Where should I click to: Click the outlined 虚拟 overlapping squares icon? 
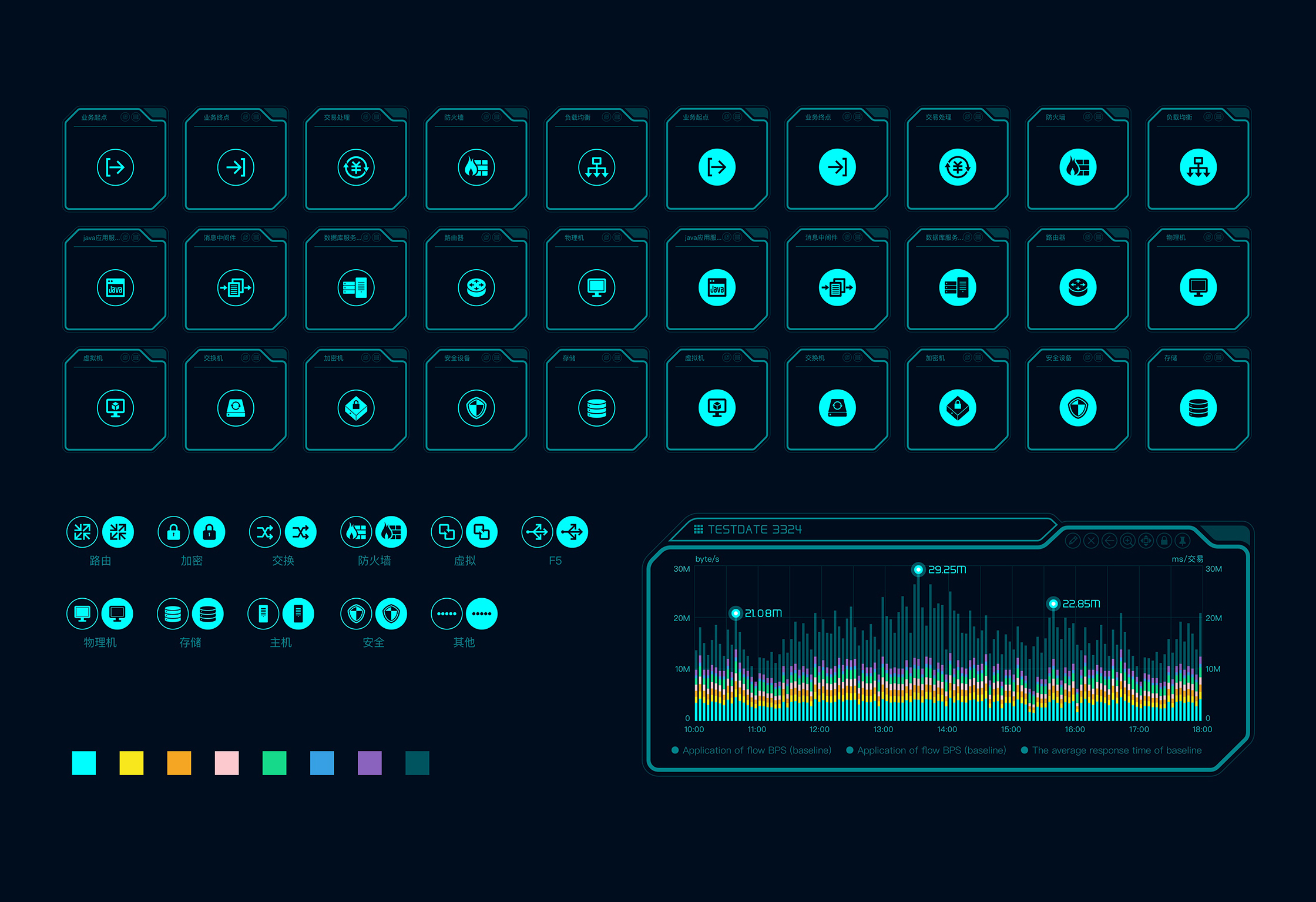(x=446, y=532)
